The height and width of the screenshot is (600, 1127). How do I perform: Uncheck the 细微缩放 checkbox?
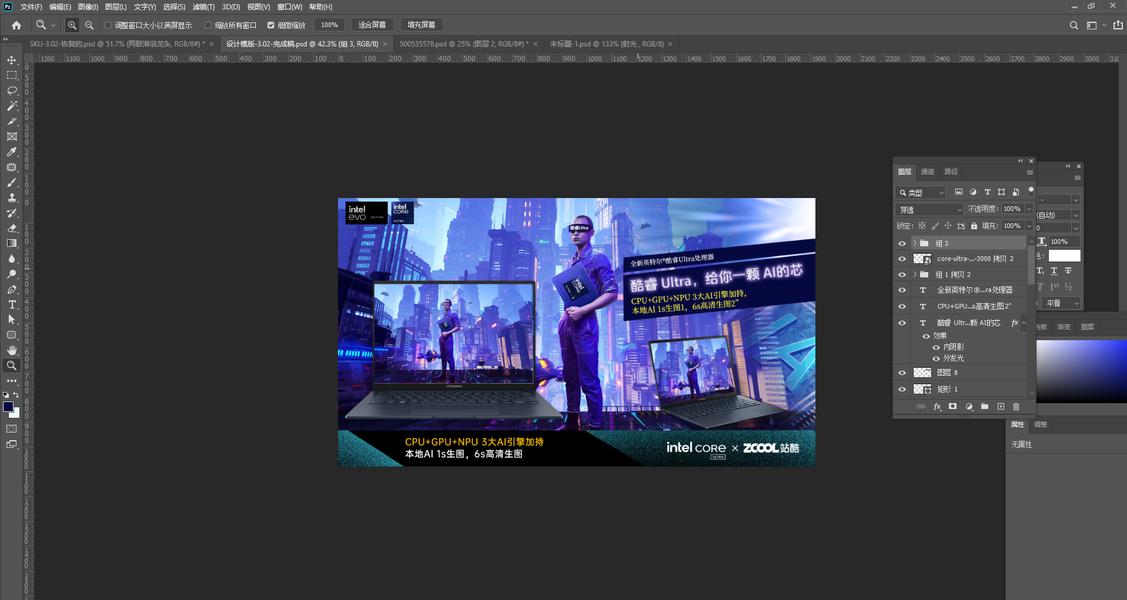pos(271,25)
